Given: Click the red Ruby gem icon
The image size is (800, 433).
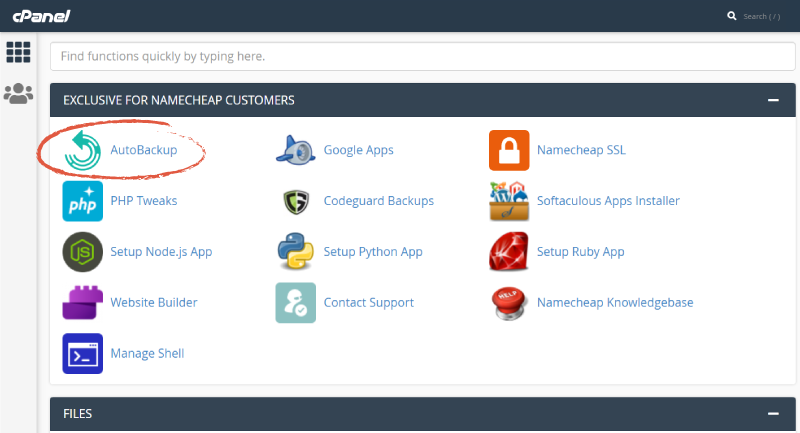Looking at the screenshot, I should (509, 251).
